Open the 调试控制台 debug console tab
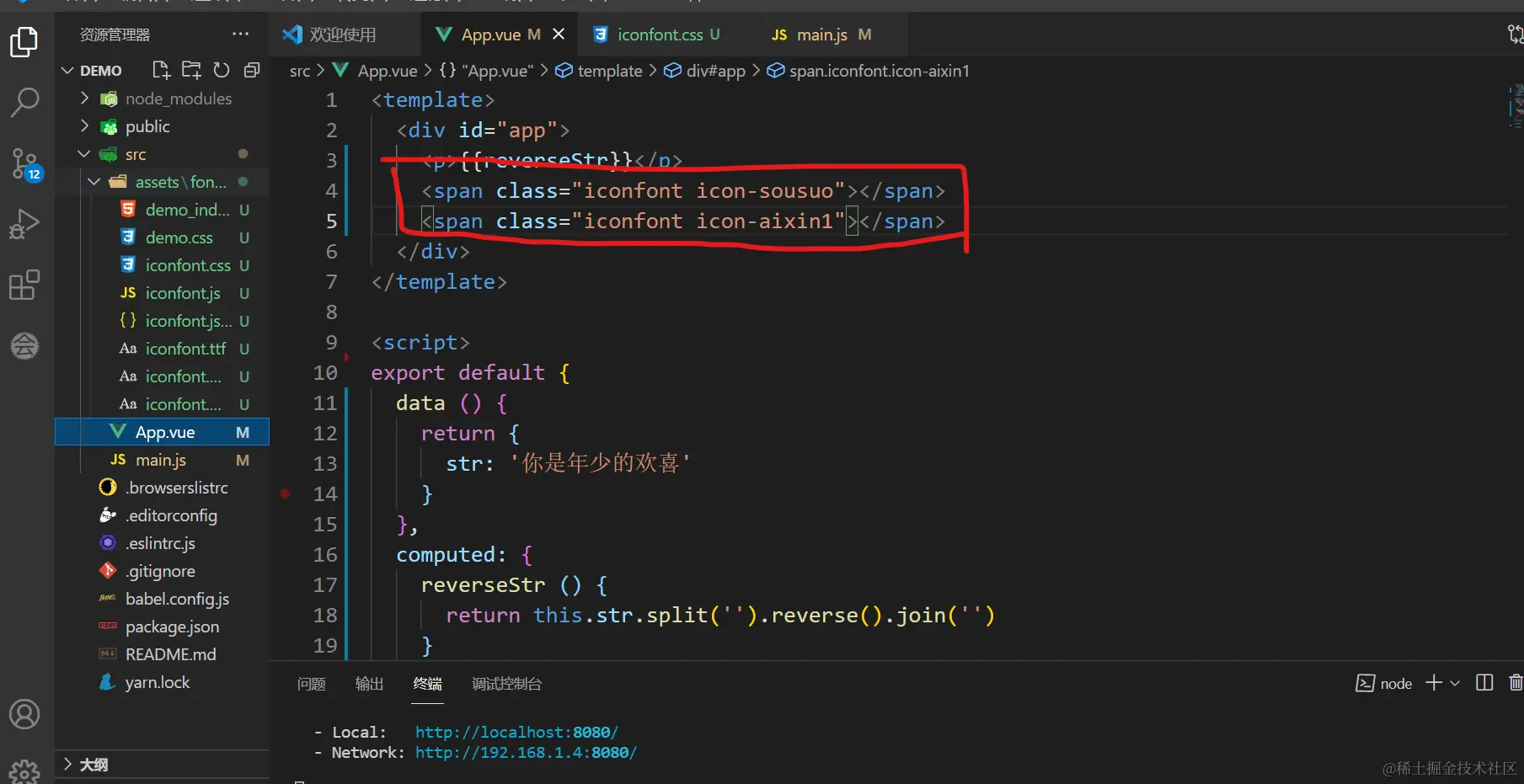Viewport: 1524px width, 784px height. (x=506, y=684)
